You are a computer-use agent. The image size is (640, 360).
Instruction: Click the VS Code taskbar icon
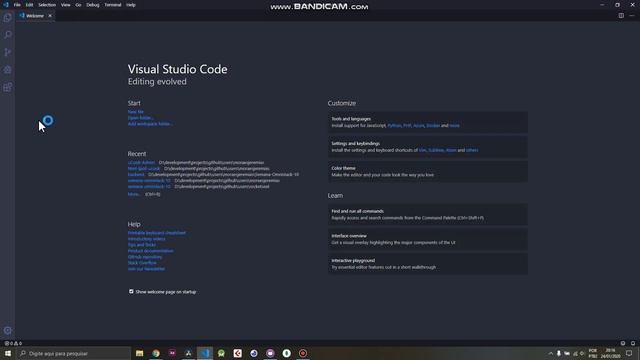click(x=205, y=353)
